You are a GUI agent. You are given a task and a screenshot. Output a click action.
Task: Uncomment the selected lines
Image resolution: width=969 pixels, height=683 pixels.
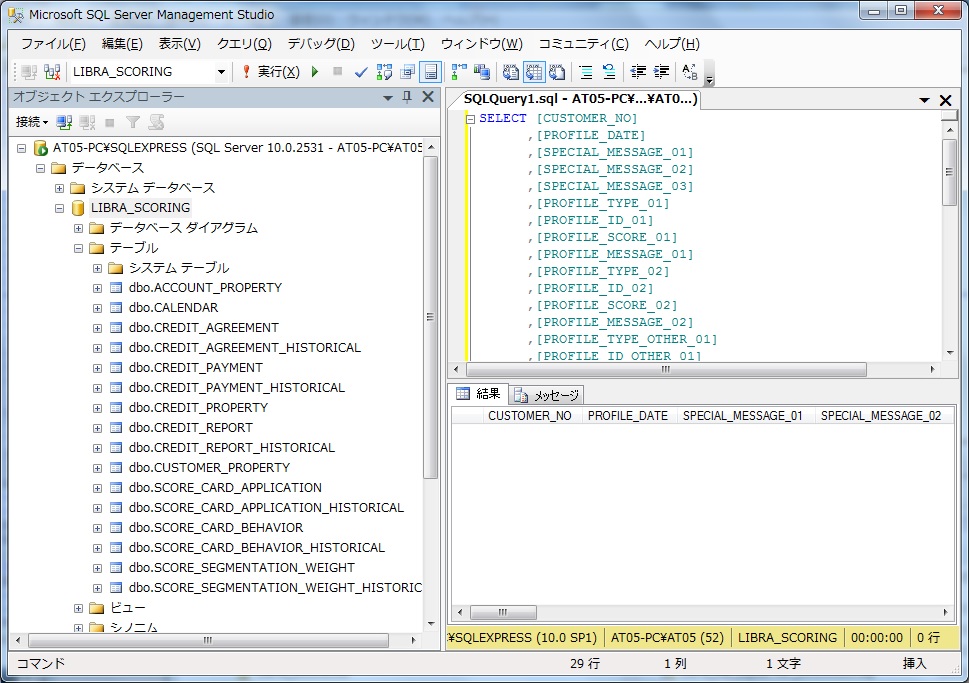609,72
